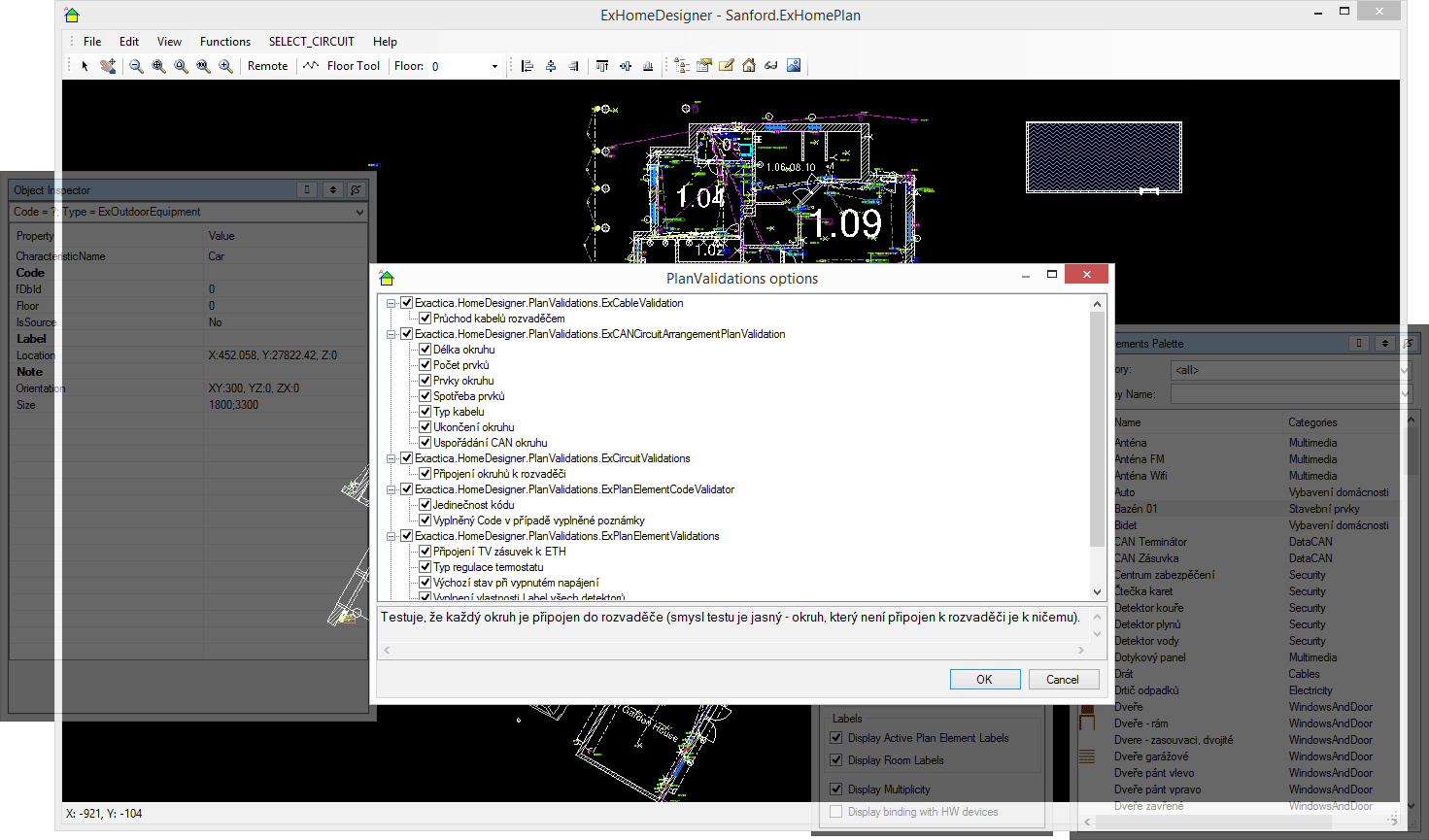The image size is (1429, 840).
Task: Click the align top edges icon
Action: click(x=602, y=66)
